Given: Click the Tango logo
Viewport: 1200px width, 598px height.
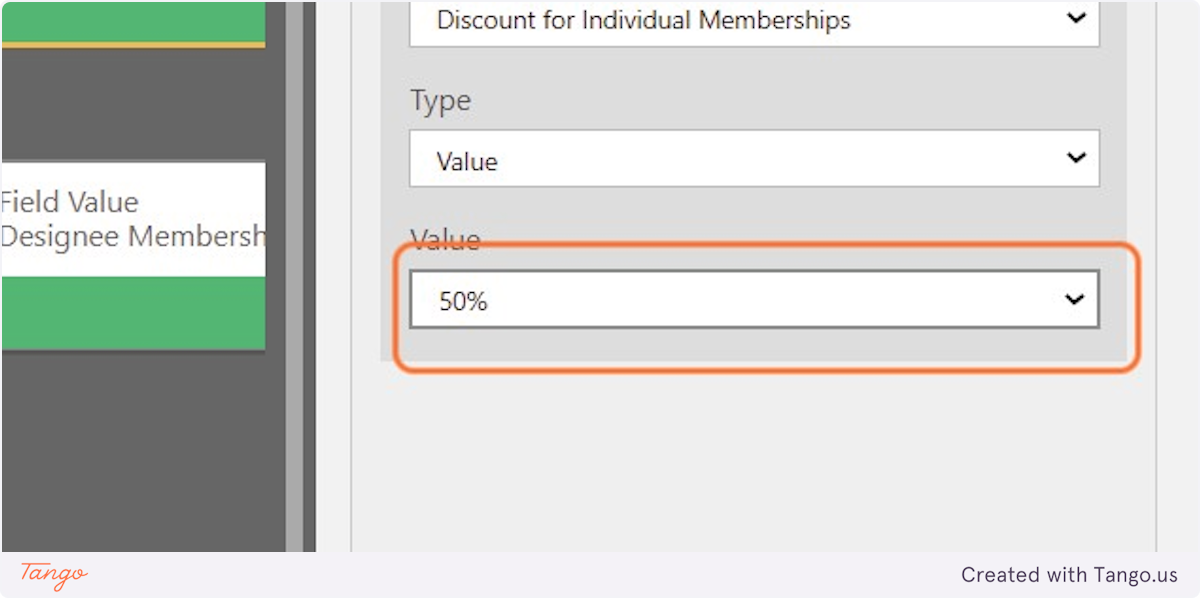Looking at the screenshot, I should 54,575.
